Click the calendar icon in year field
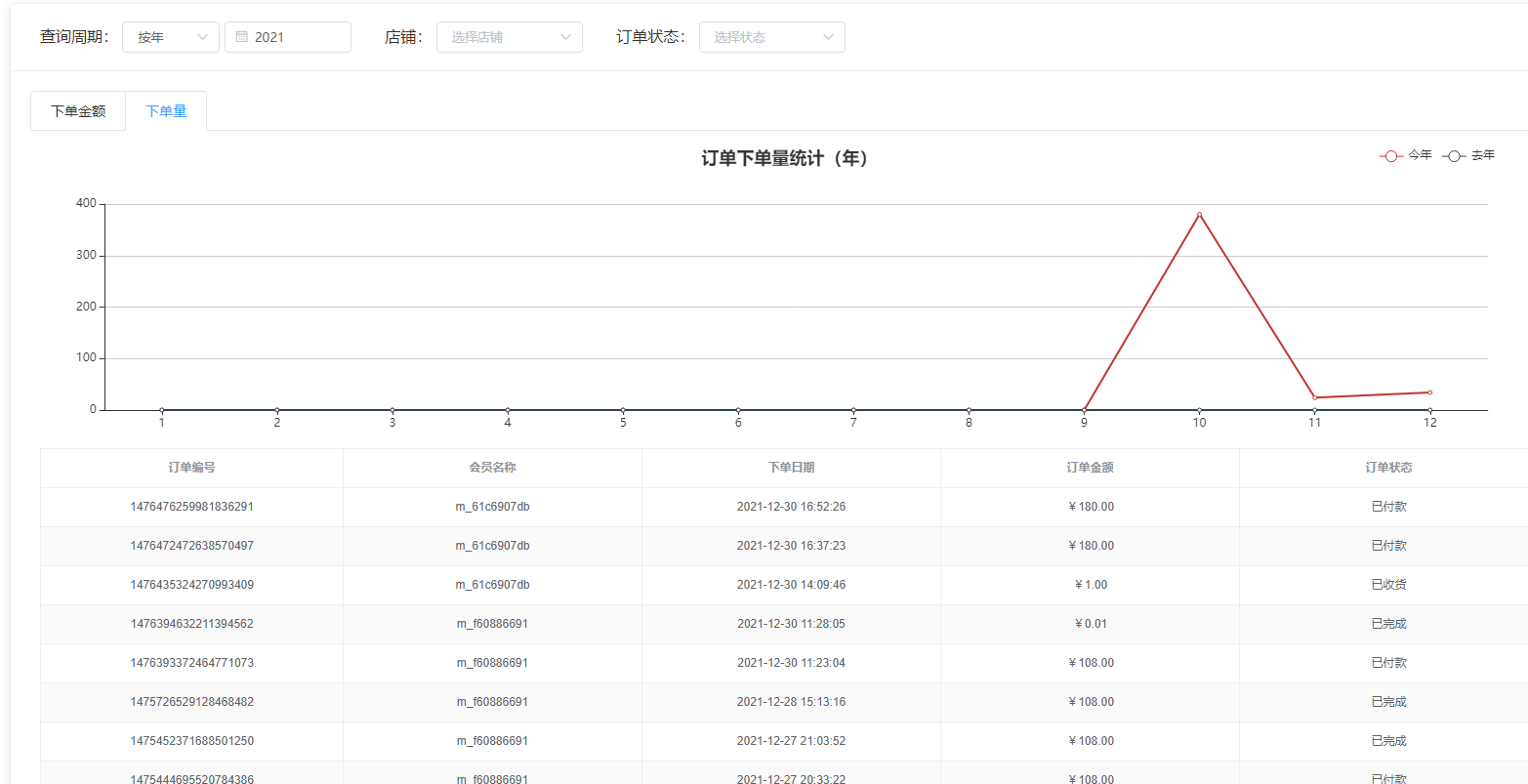 tap(242, 37)
